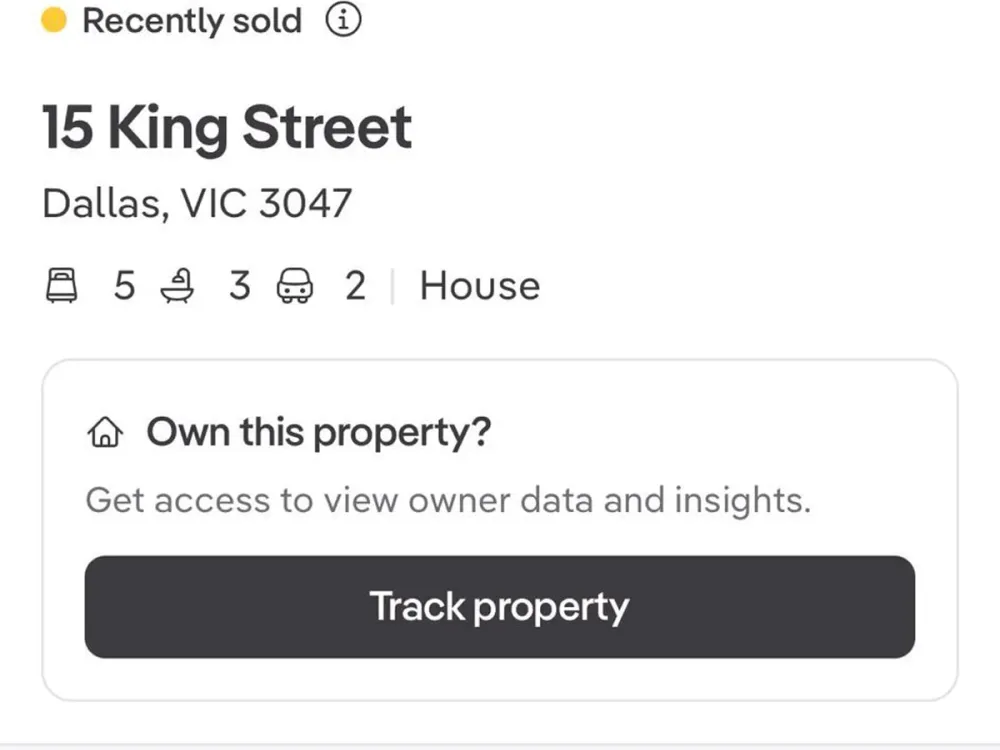Click the divider before House label

(x=392, y=287)
